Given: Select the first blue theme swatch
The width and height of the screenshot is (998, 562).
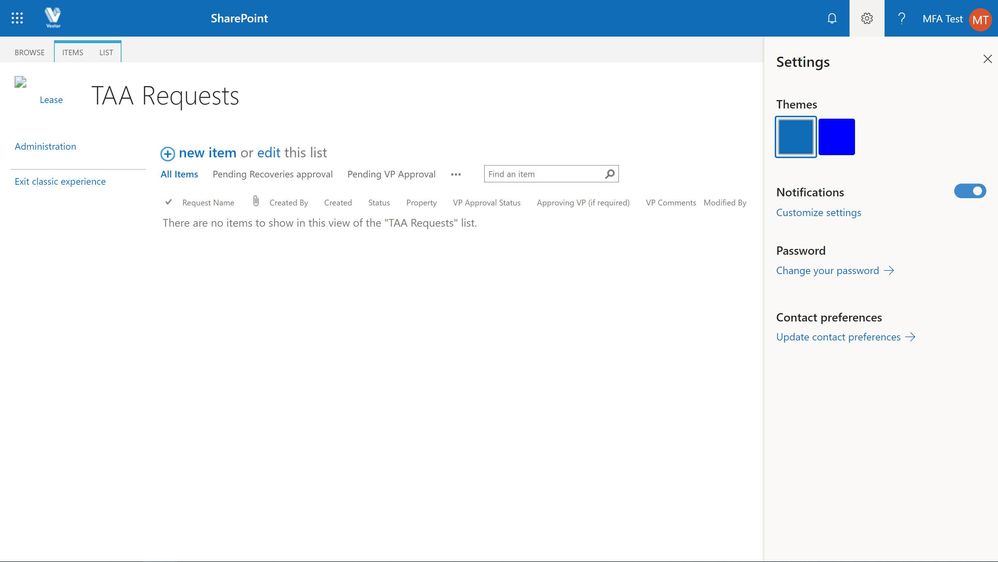Looking at the screenshot, I should [x=796, y=136].
